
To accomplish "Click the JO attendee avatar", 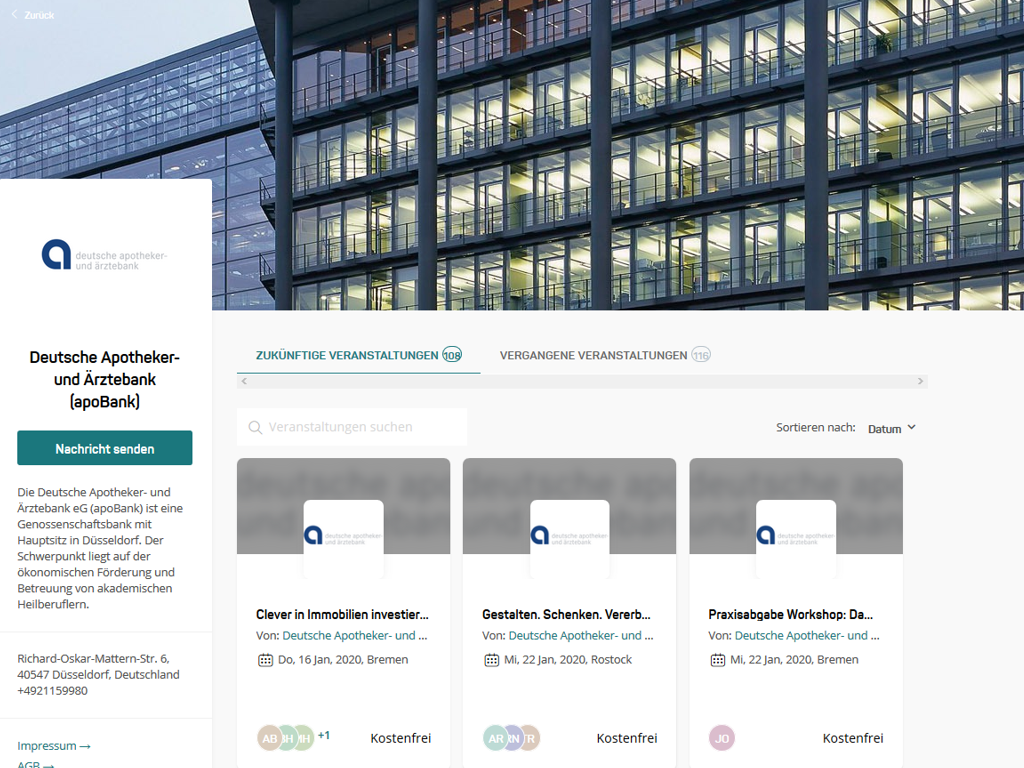I will coord(722,738).
